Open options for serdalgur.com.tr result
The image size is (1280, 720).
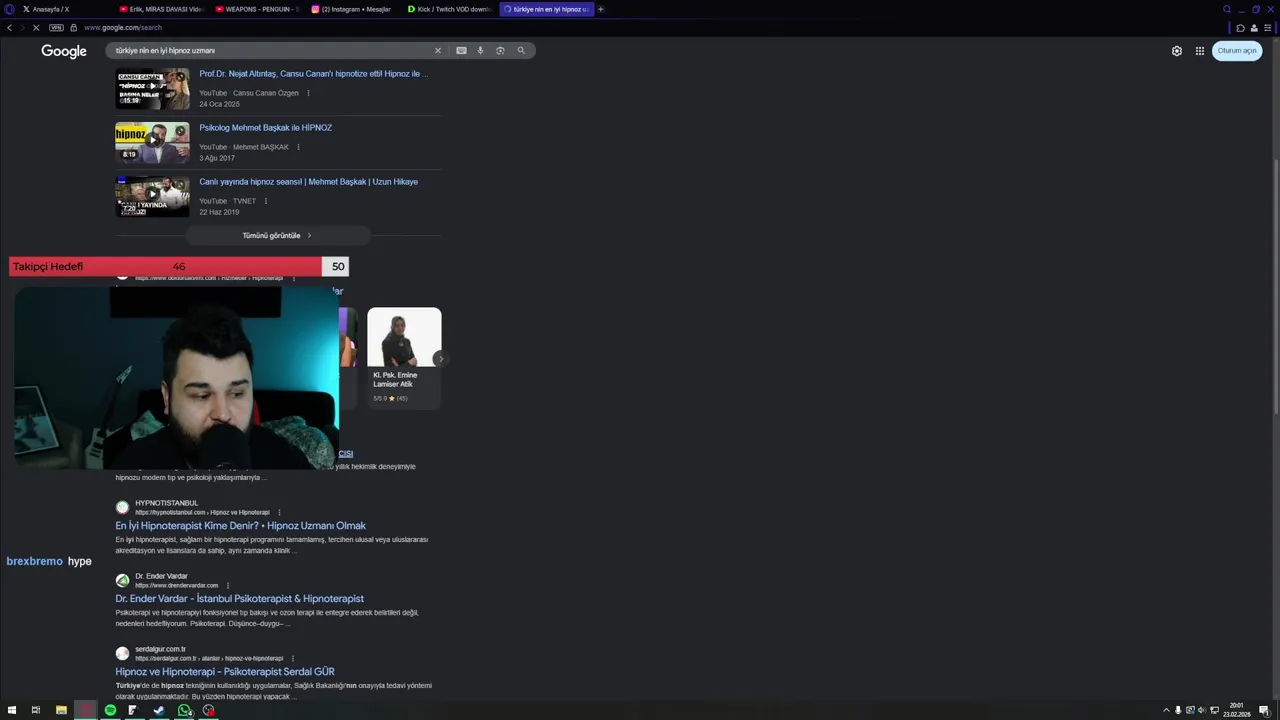(293, 658)
